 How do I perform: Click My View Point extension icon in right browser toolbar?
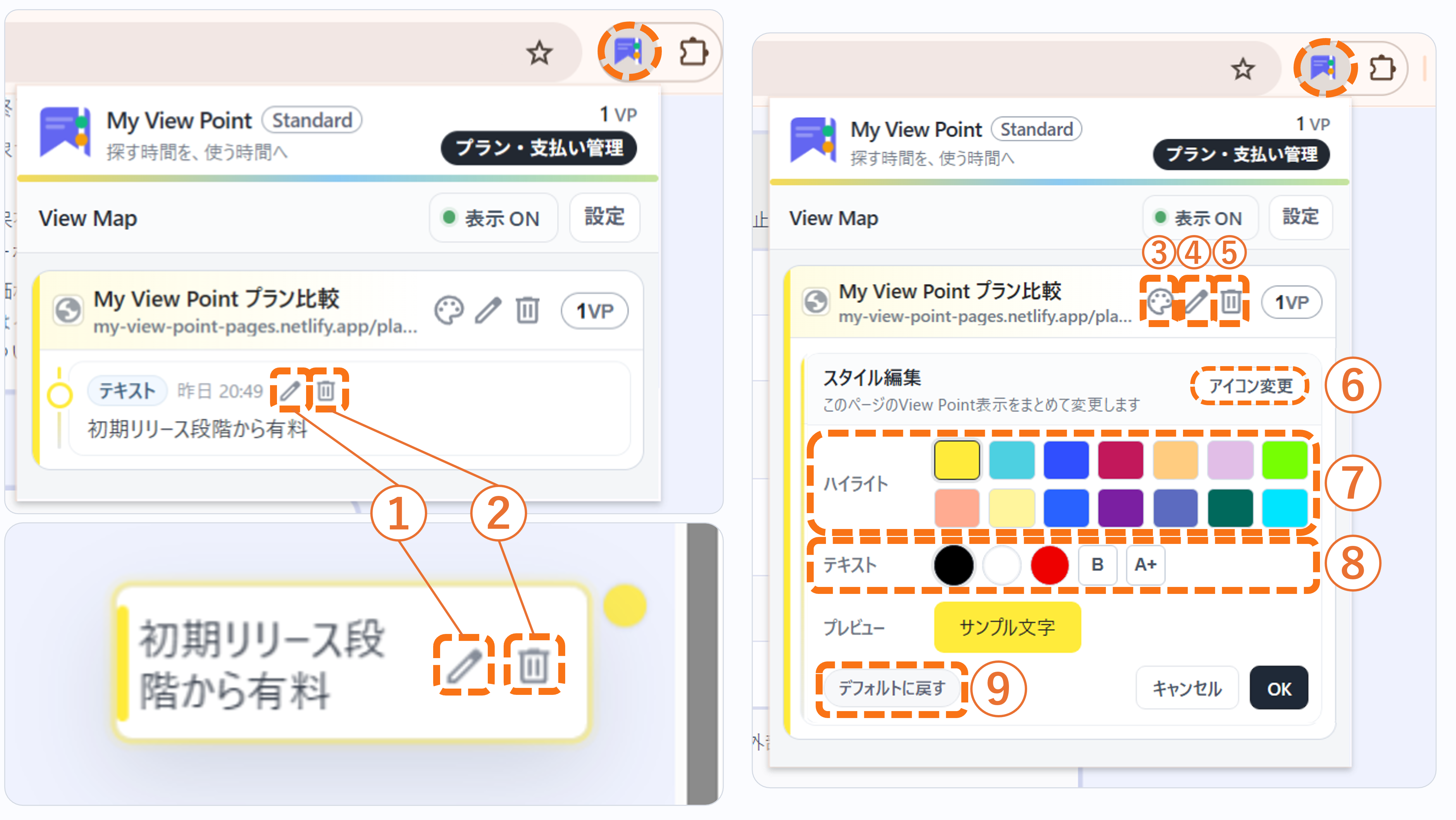click(x=1324, y=68)
